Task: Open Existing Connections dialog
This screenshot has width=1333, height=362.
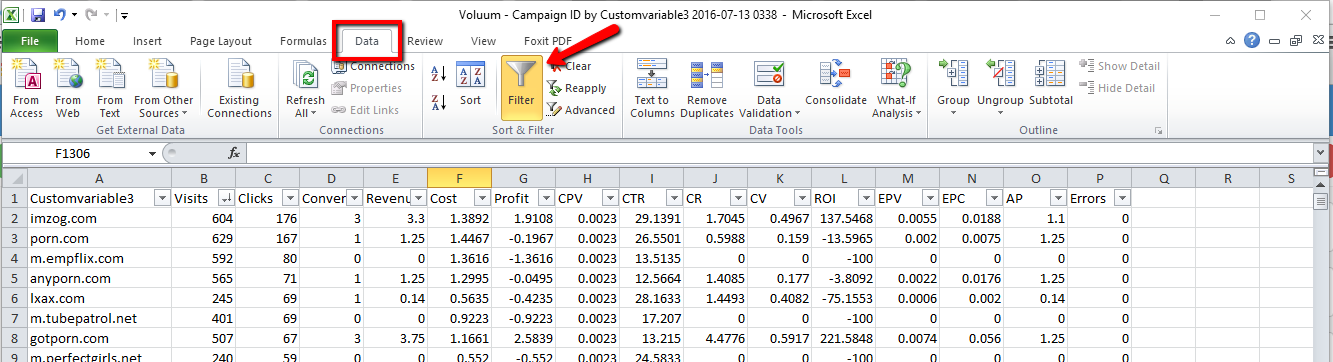Action: coord(239,89)
